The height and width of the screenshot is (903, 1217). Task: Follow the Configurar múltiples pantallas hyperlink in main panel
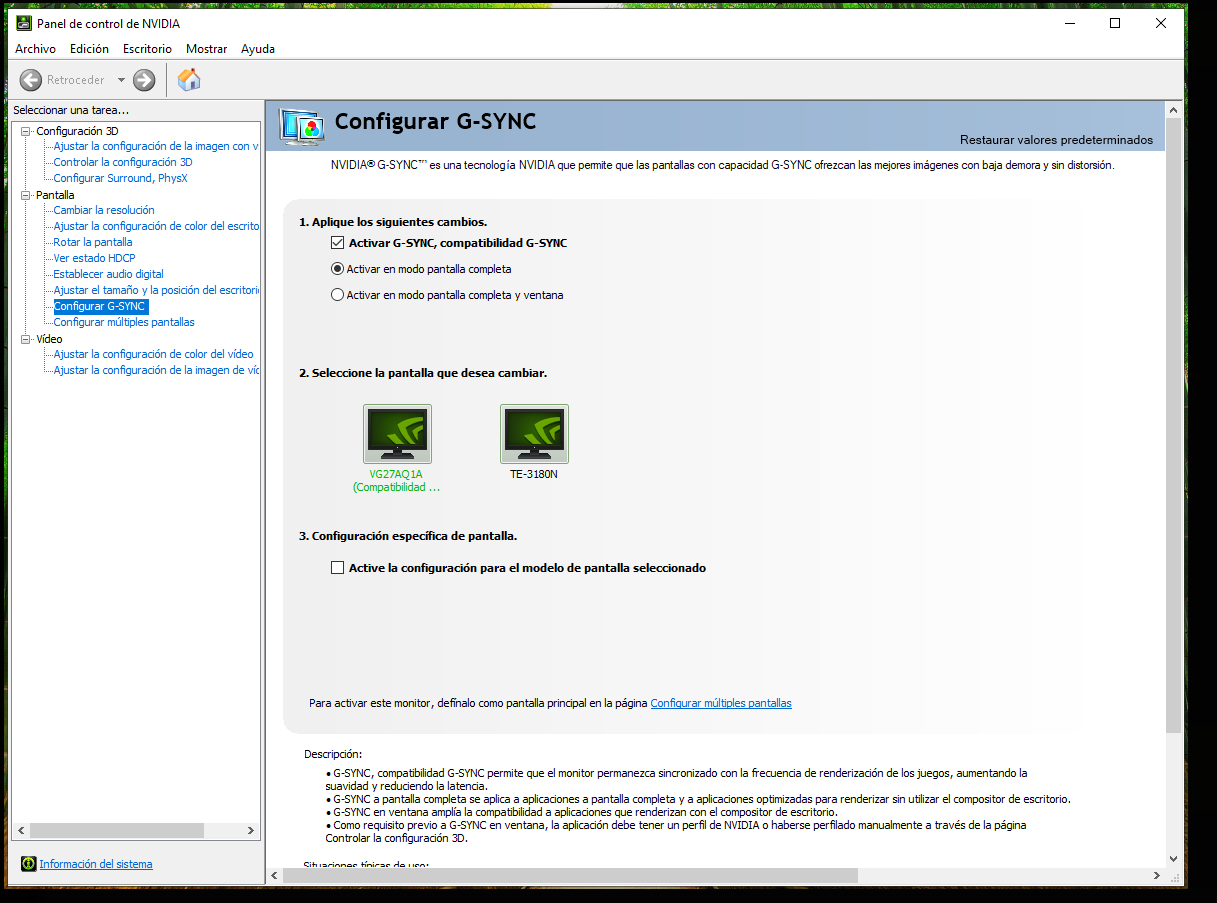pyautogui.click(x=721, y=703)
